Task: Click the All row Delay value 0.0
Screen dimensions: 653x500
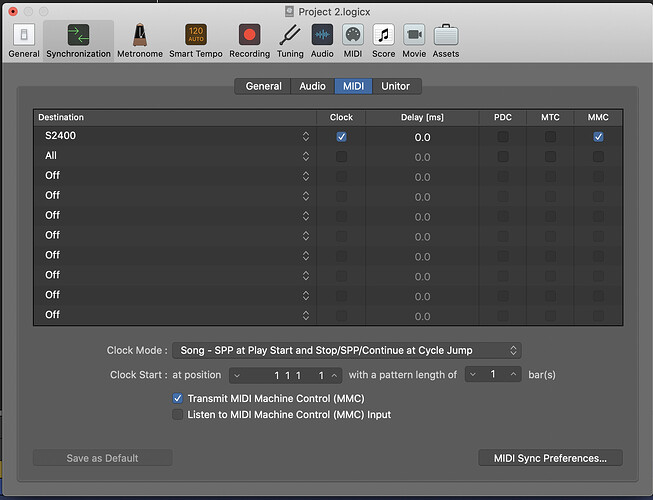Action: tap(422, 157)
